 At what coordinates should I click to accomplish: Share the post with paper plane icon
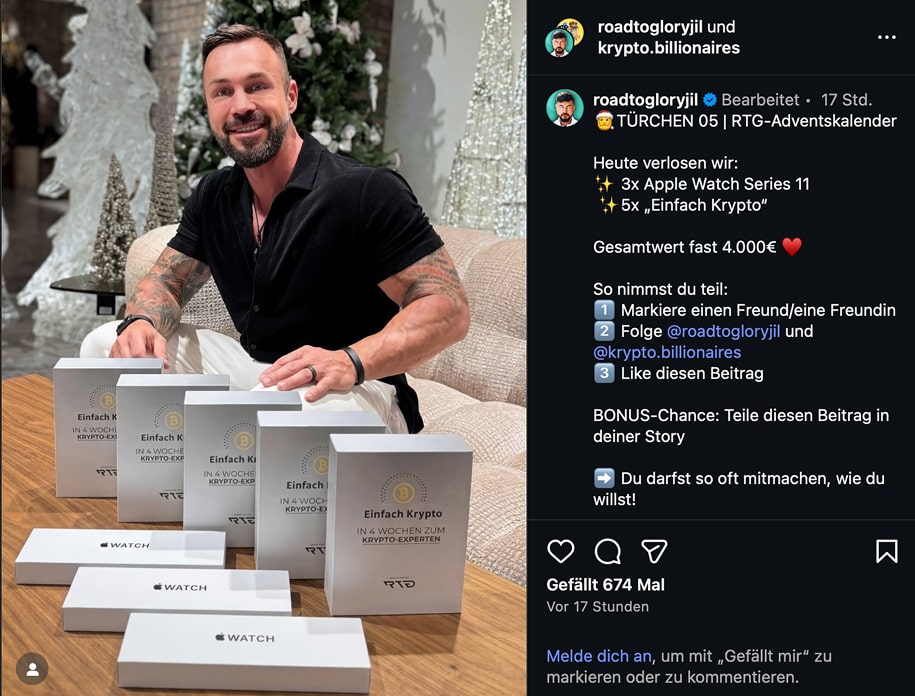point(654,551)
